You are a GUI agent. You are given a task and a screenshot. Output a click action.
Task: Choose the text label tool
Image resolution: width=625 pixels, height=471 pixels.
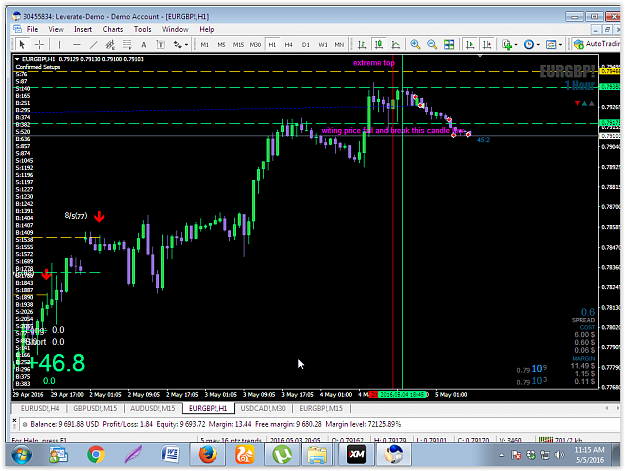click(160, 44)
